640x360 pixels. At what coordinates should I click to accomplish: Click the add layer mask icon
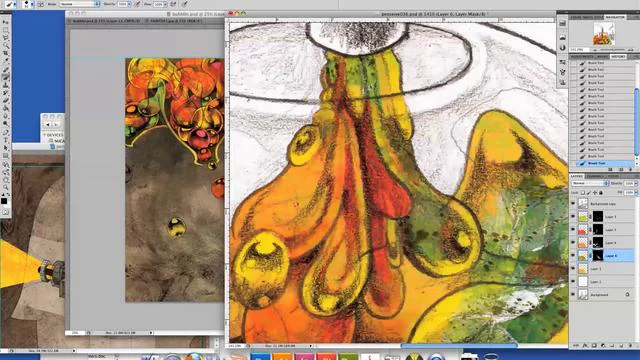(594, 345)
